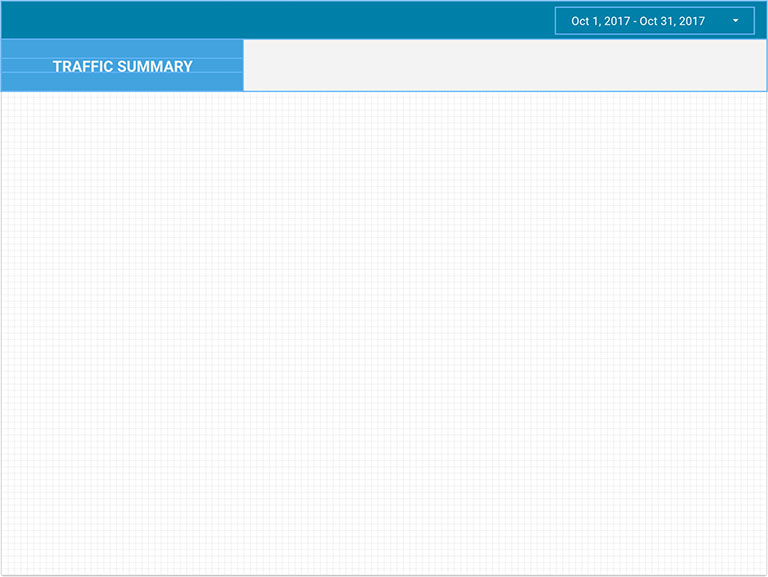768x577 pixels.
Task: Click the word TRAFFIC in the title
Action: coord(83,67)
